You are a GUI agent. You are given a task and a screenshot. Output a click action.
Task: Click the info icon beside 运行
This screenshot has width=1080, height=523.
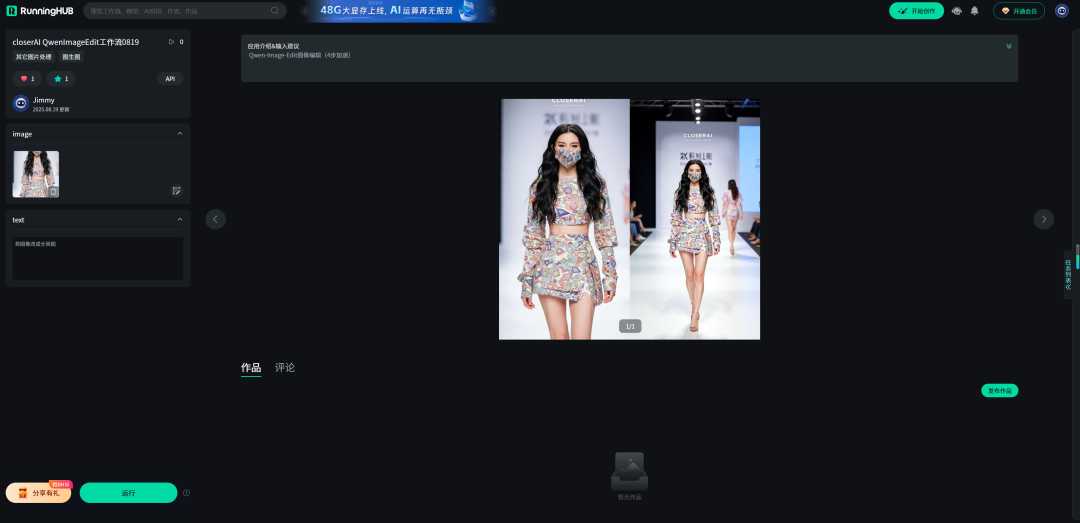(x=187, y=493)
